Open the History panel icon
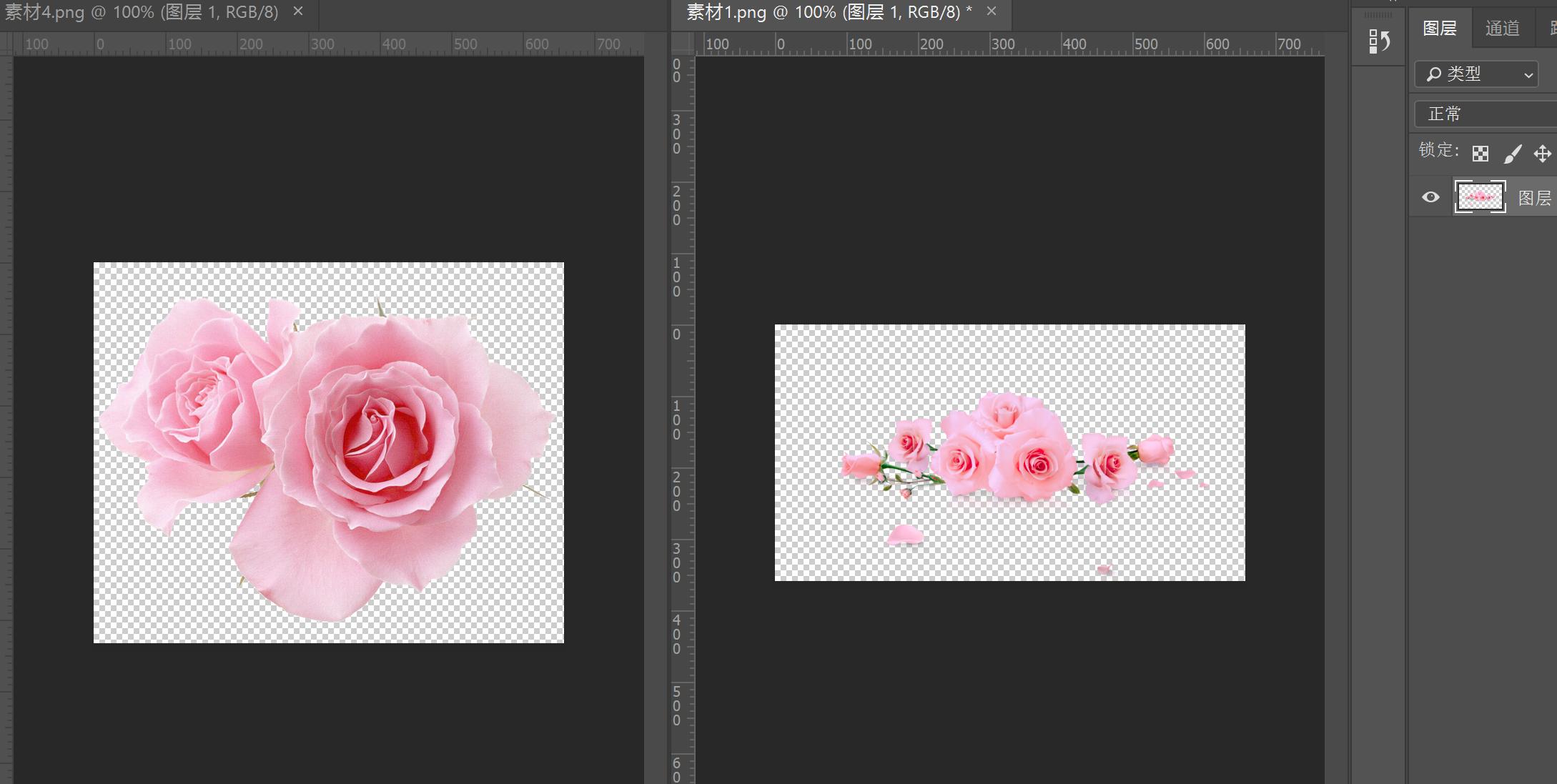The width and height of the screenshot is (1557, 784). tap(1378, 41)
